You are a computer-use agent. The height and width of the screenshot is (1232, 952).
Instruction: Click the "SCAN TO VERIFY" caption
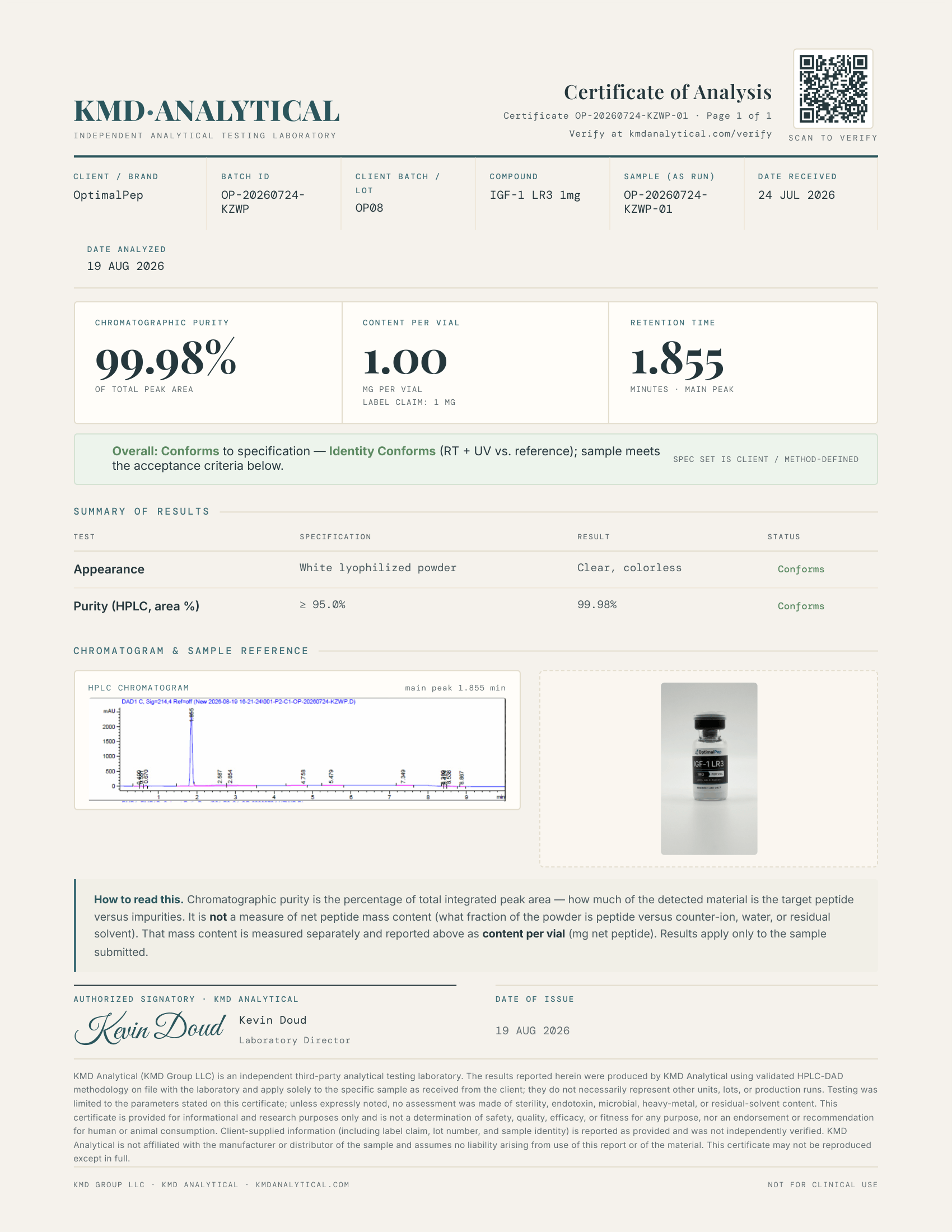[833, 138]
